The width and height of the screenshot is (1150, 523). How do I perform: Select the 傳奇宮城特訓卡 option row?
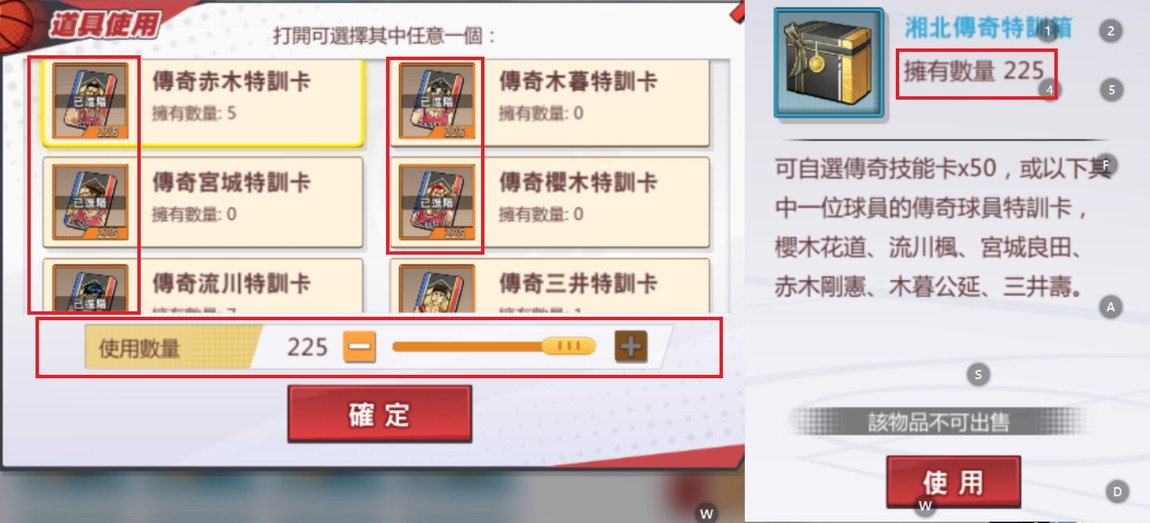pyautogui.click(x=202, y=202)
